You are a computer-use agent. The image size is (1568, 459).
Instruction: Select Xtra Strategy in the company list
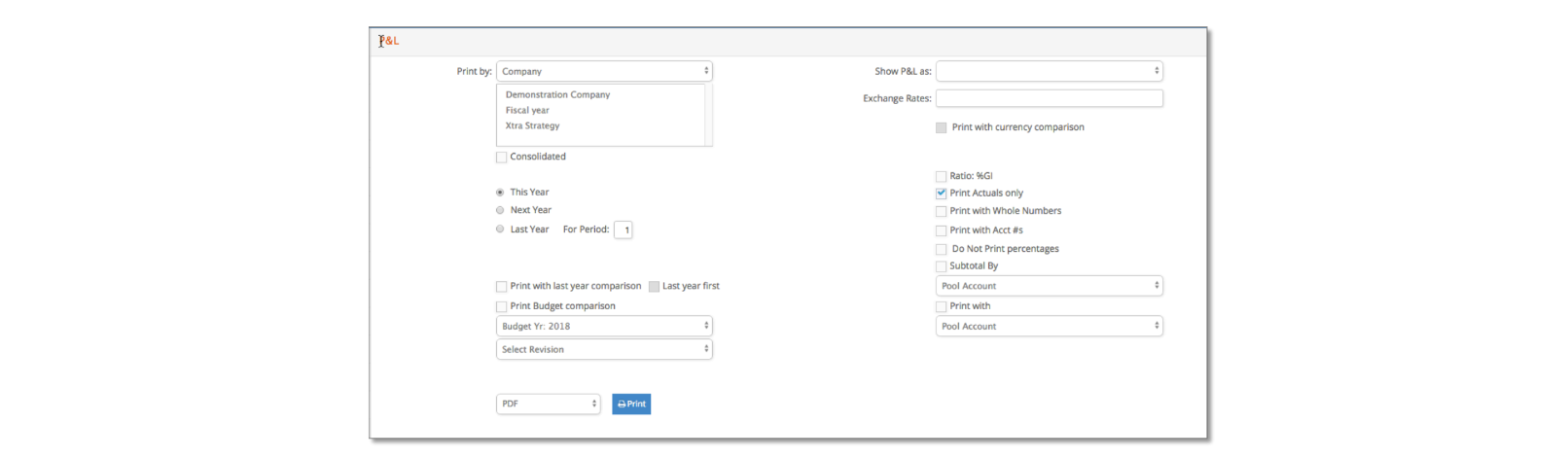coord(532,126)
